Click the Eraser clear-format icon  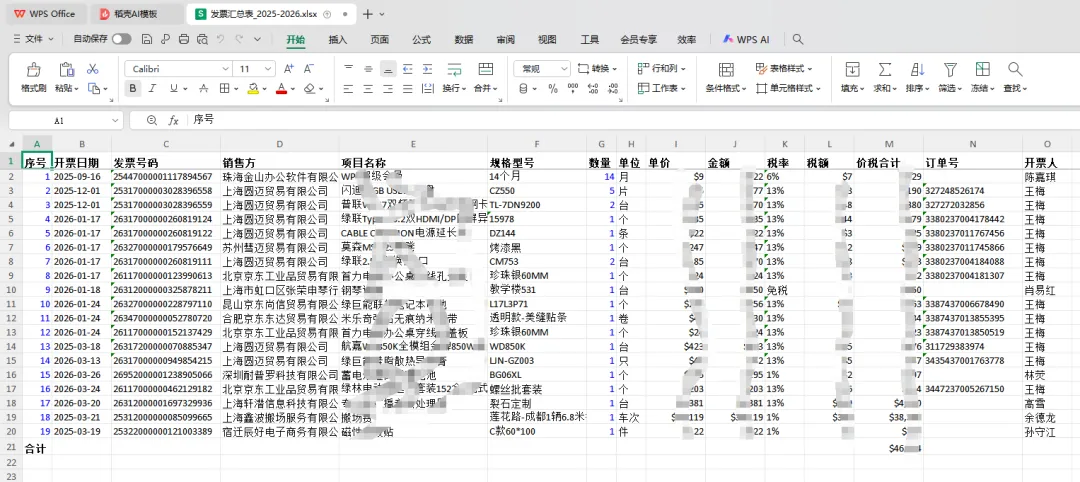[x=310, y=88]
